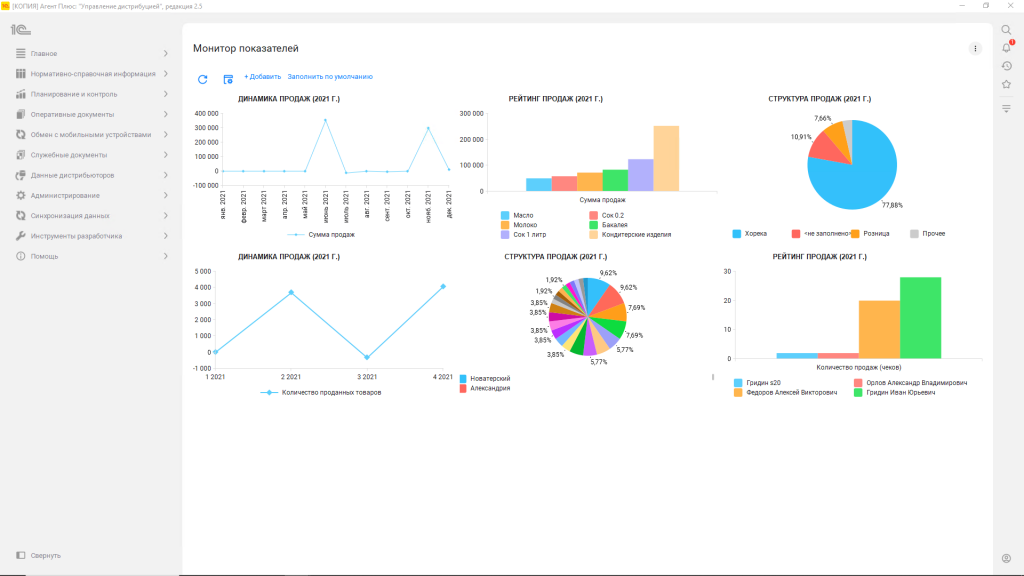Open the history clock icon
Image resolution: width=1024 pixels, height=576 pixels.
pyautogui.click(x=1006, y=66)
